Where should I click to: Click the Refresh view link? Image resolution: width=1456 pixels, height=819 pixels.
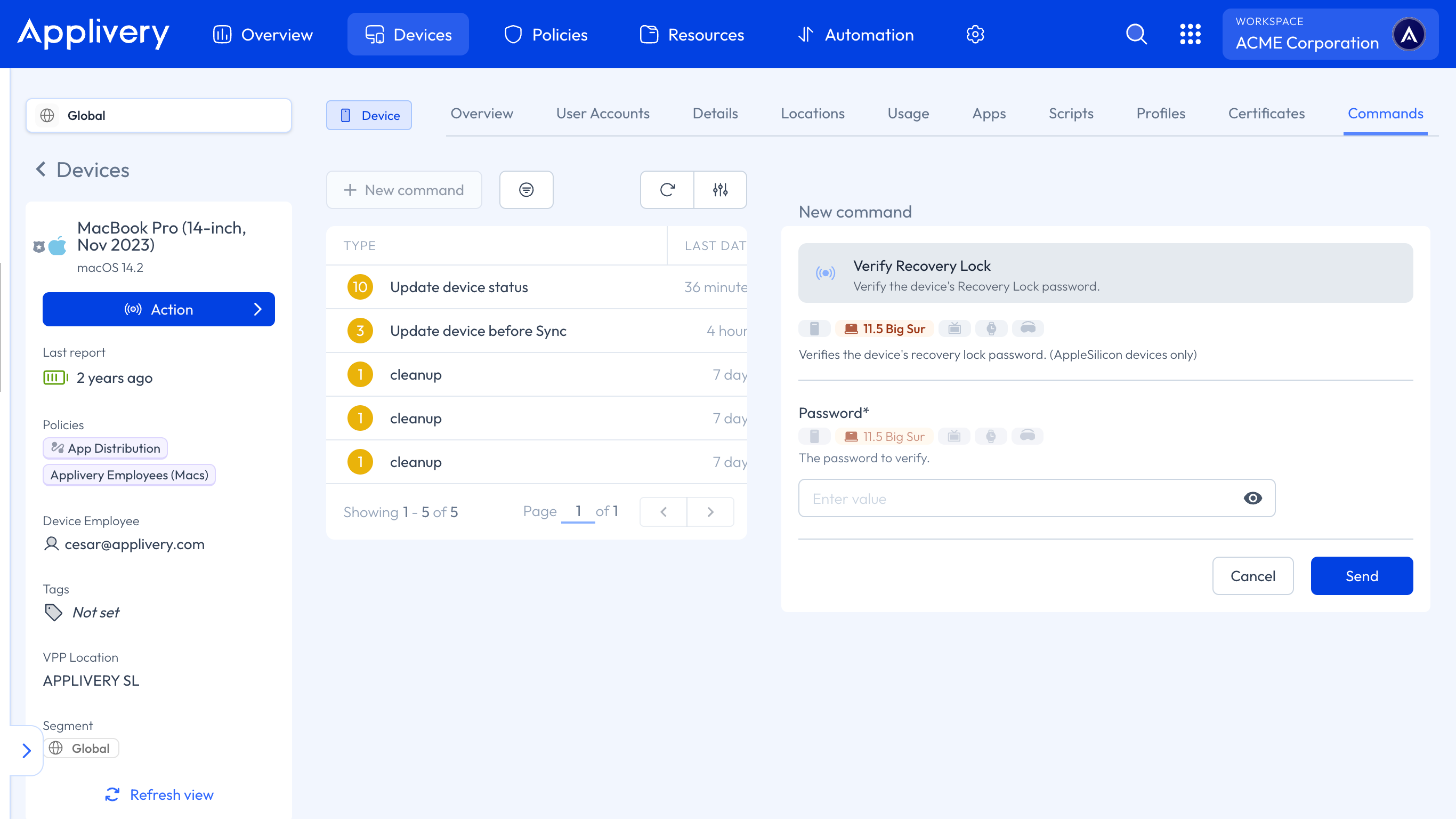pyautogui.click(x=159, y=794)
